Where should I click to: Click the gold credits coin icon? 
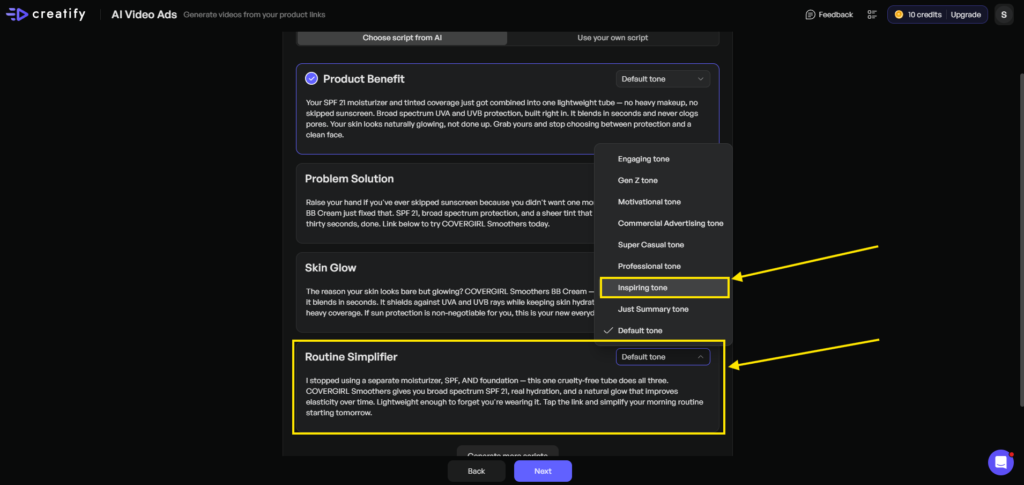click(899, 15)
